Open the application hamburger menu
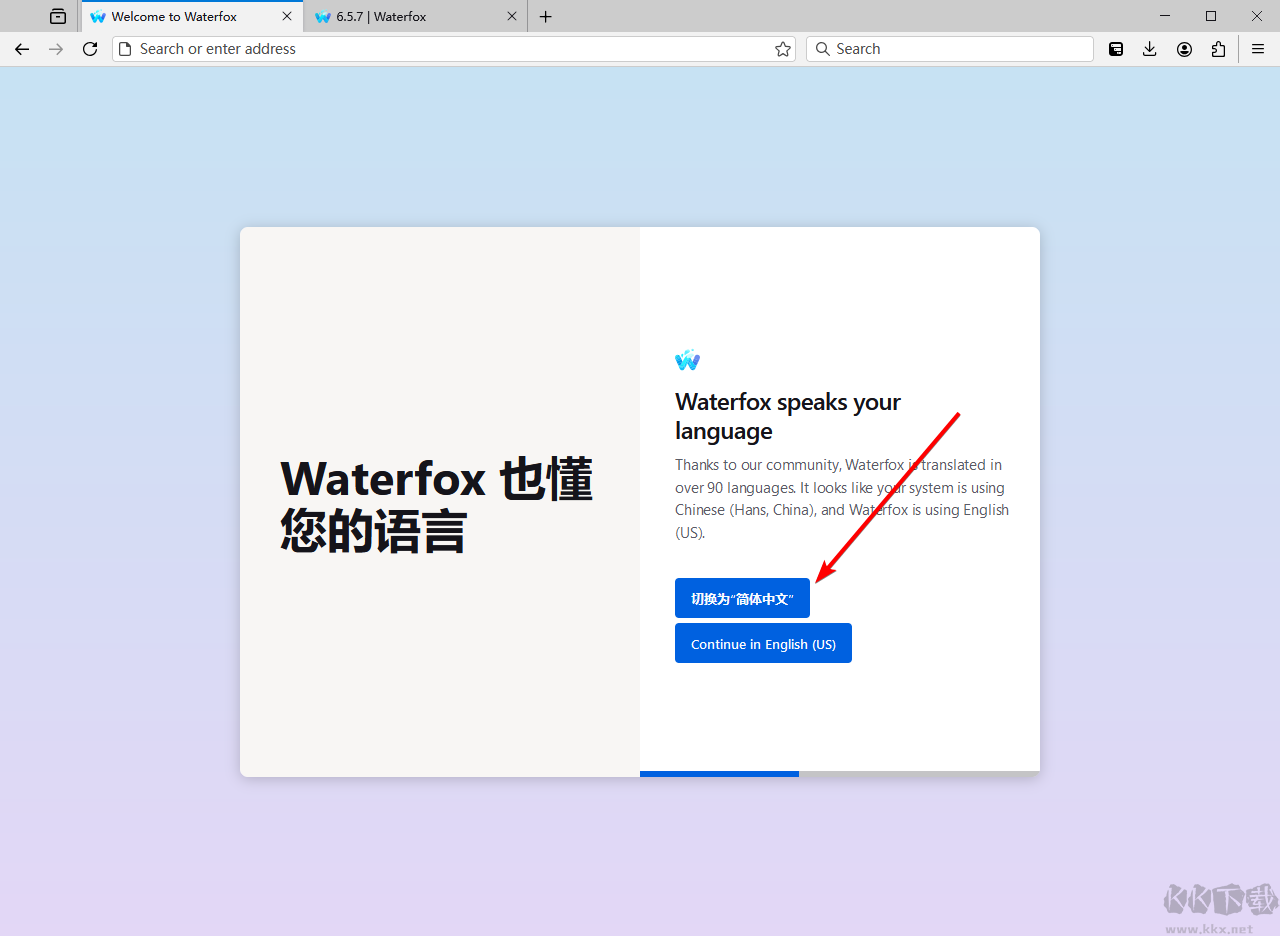 coord(1257,48)
